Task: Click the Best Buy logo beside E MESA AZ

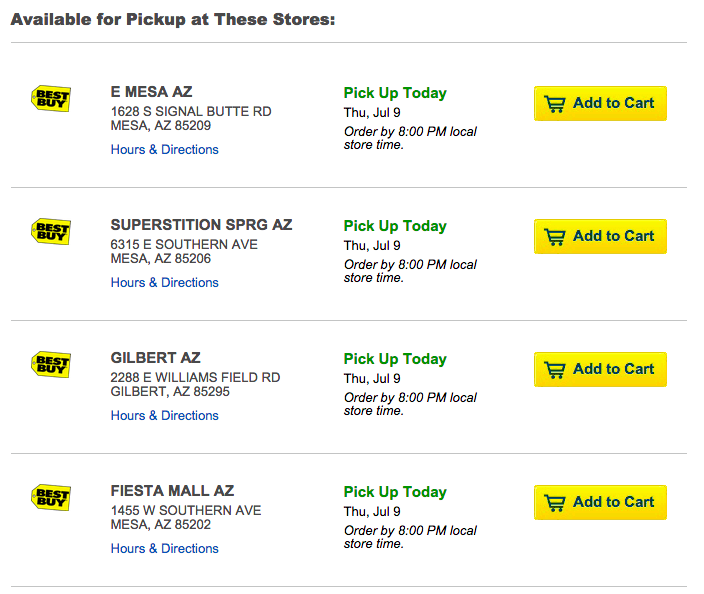Action: tap(51, 98)
